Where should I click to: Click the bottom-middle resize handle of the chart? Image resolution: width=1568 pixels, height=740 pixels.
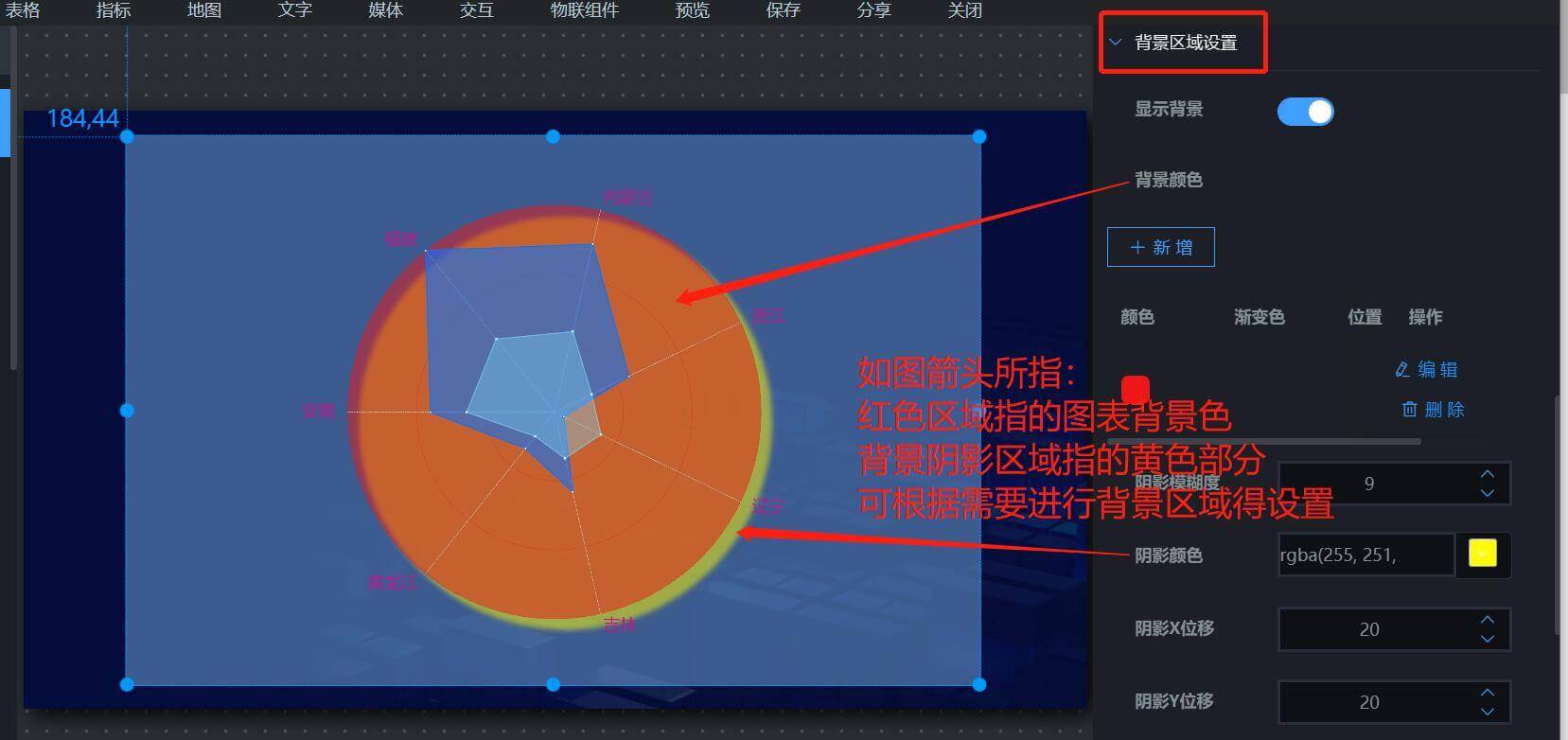click(x=553, y=684)
